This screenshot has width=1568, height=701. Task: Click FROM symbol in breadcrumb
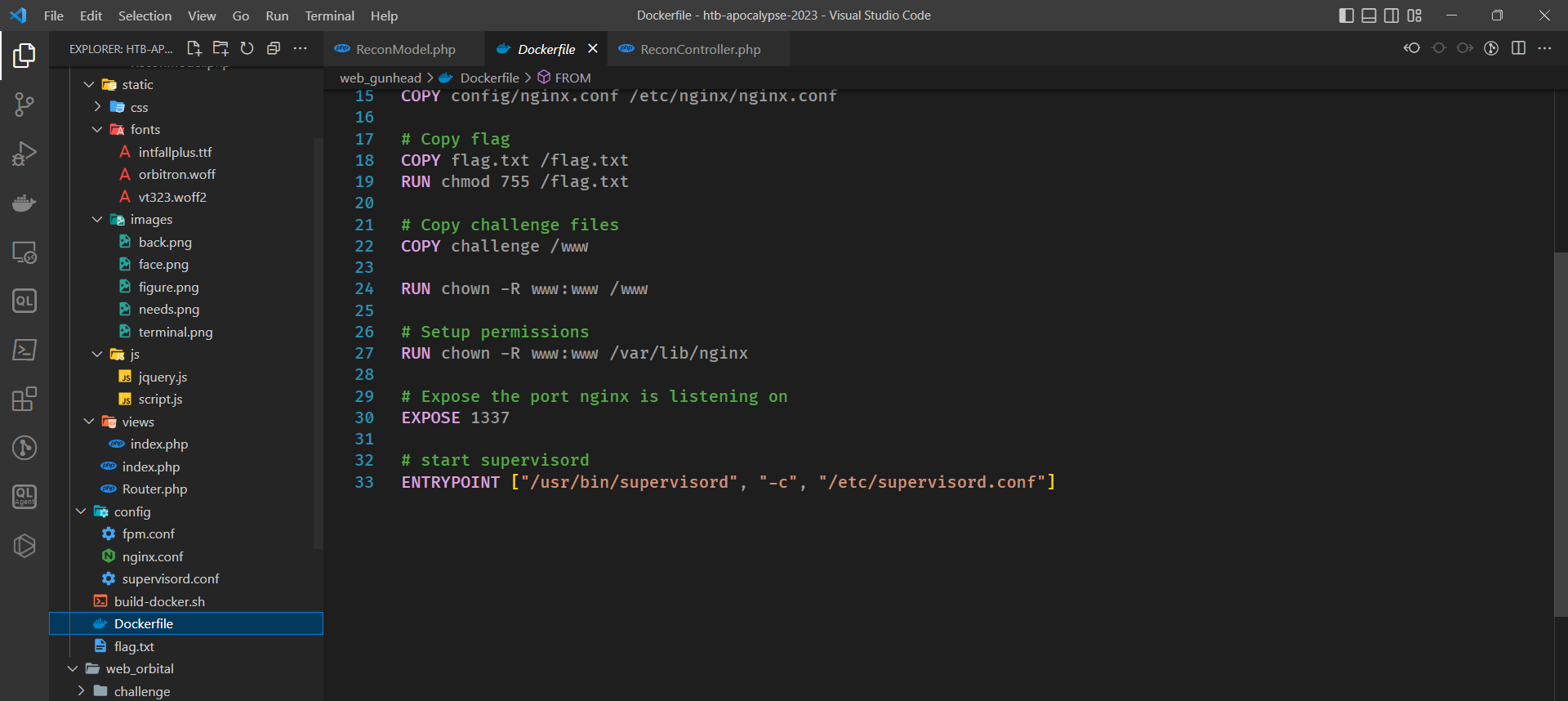572,78
